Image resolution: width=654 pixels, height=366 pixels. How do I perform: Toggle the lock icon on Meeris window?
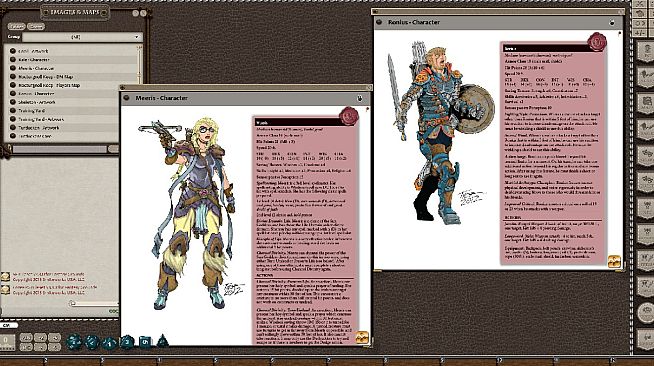tap(360, 98)
